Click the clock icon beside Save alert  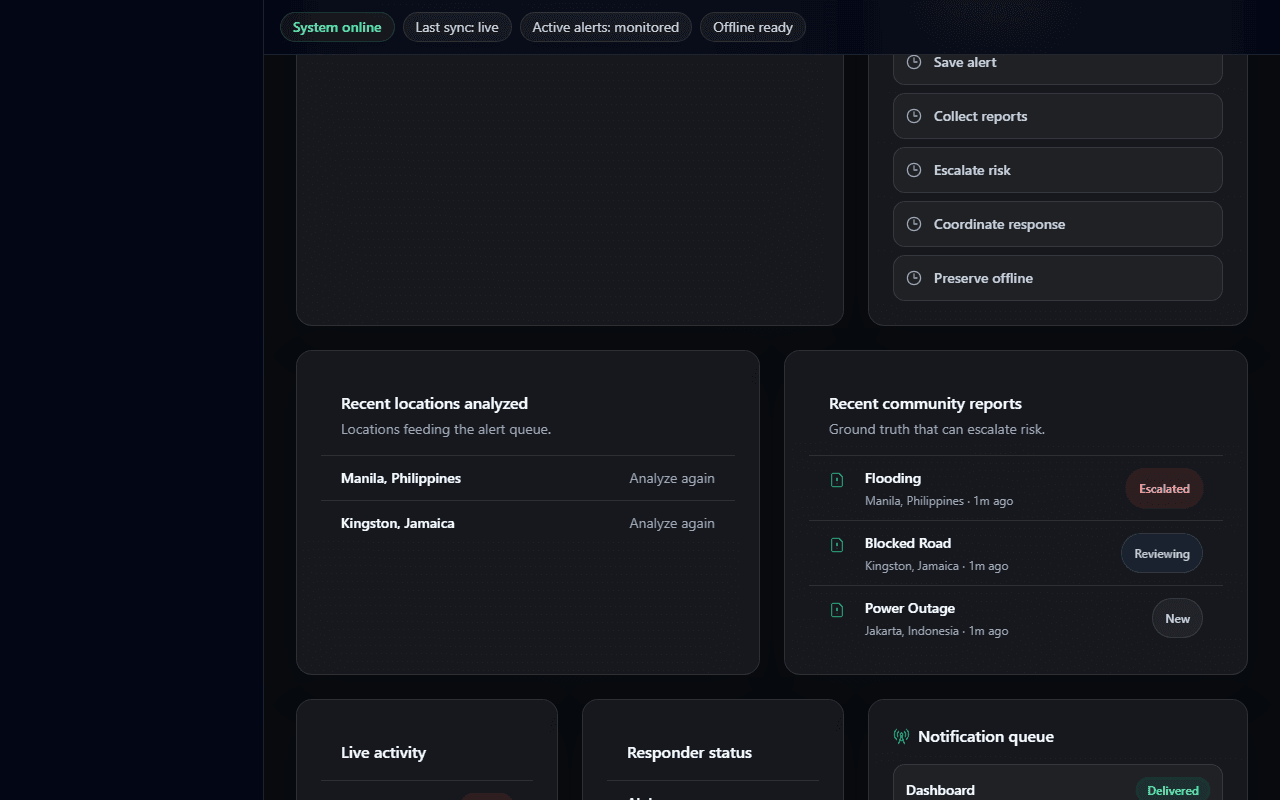click(x=914, y=62)
